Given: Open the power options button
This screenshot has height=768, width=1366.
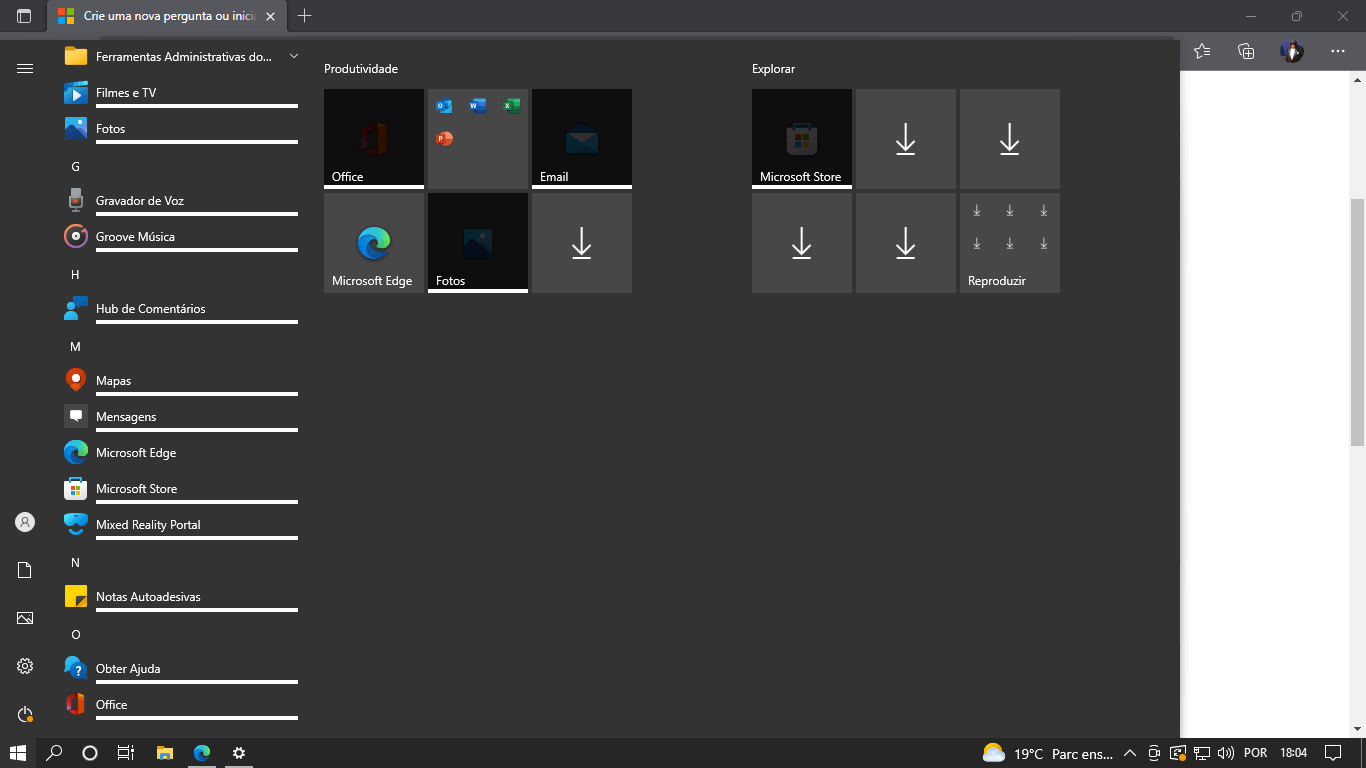Looking at the screenshot, I should [25, 714].
